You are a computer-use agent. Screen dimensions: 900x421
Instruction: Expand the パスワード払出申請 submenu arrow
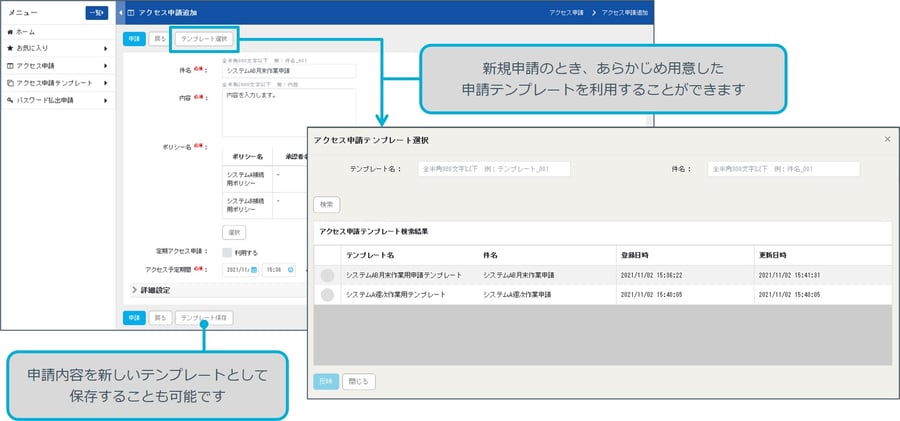106,101
